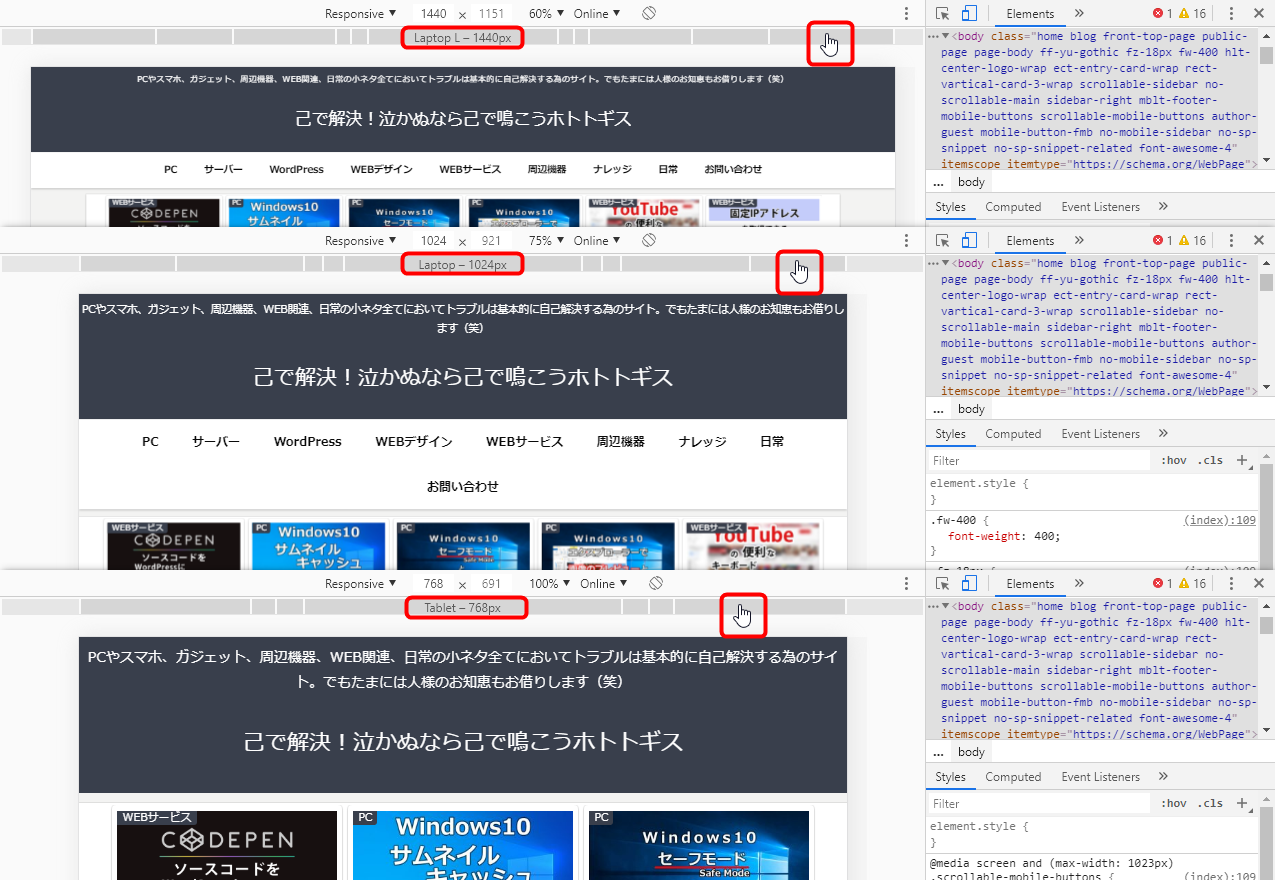Open (index):109 source link for .fw-400 rule
Viewport: 1275px width, 880px height.
[x=1219, y=520]
